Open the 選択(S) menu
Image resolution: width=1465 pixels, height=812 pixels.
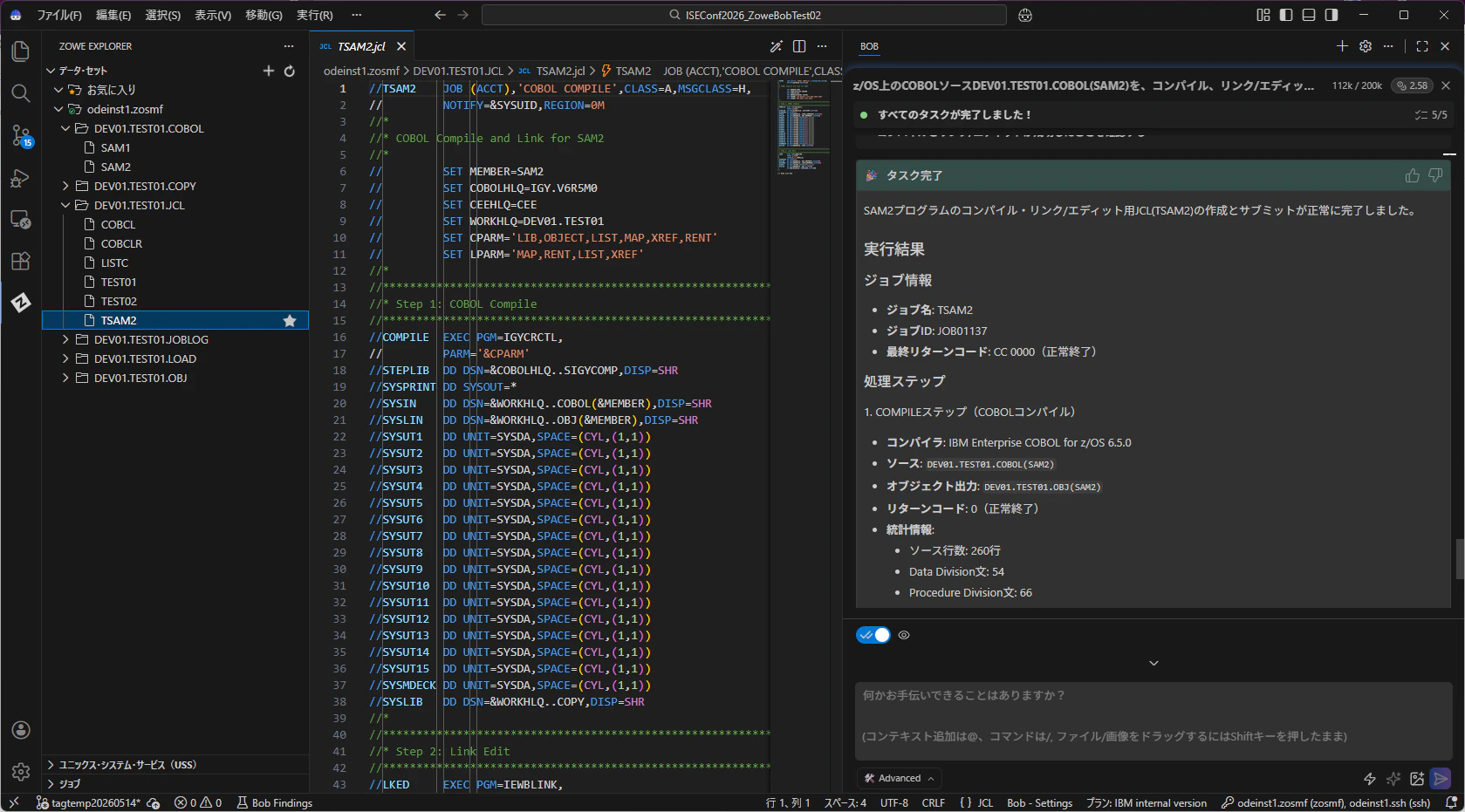163,15
